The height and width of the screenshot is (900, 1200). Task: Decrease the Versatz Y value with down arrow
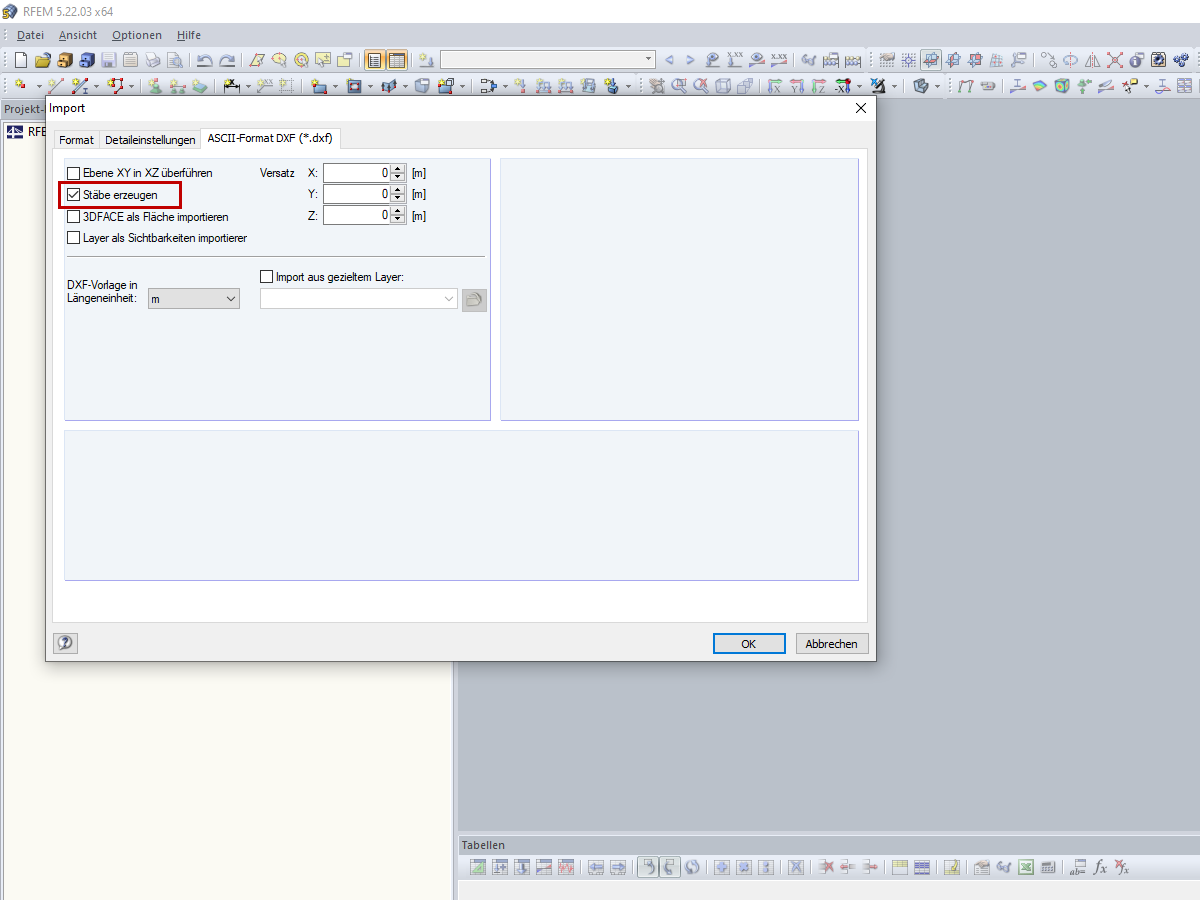coord(398,199)
